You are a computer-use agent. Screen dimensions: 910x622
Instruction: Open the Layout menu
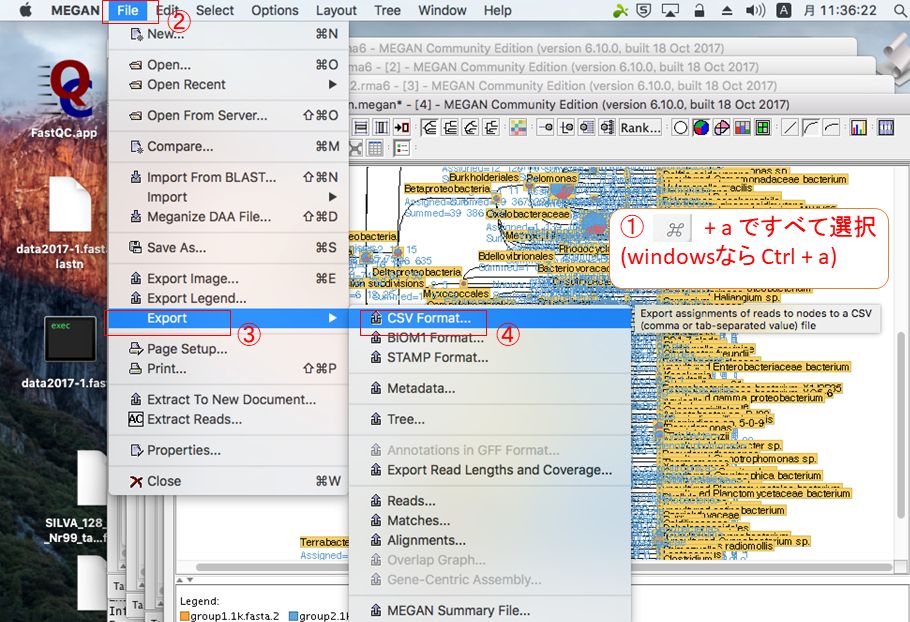click(336, 10)
